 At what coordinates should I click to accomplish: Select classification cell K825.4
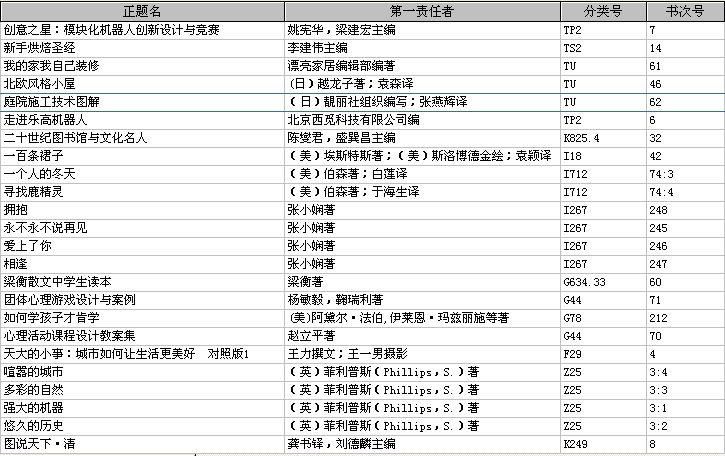(x=603, y=138)
